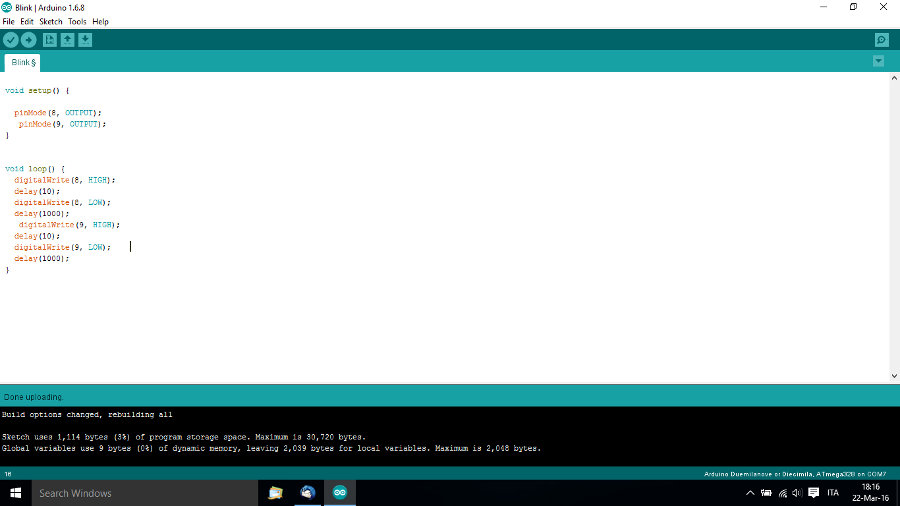The width and height of the screenshot is (900, 506).
Task: Click the Wi-Fi network tray icon
Action: [x=783, y=493]
